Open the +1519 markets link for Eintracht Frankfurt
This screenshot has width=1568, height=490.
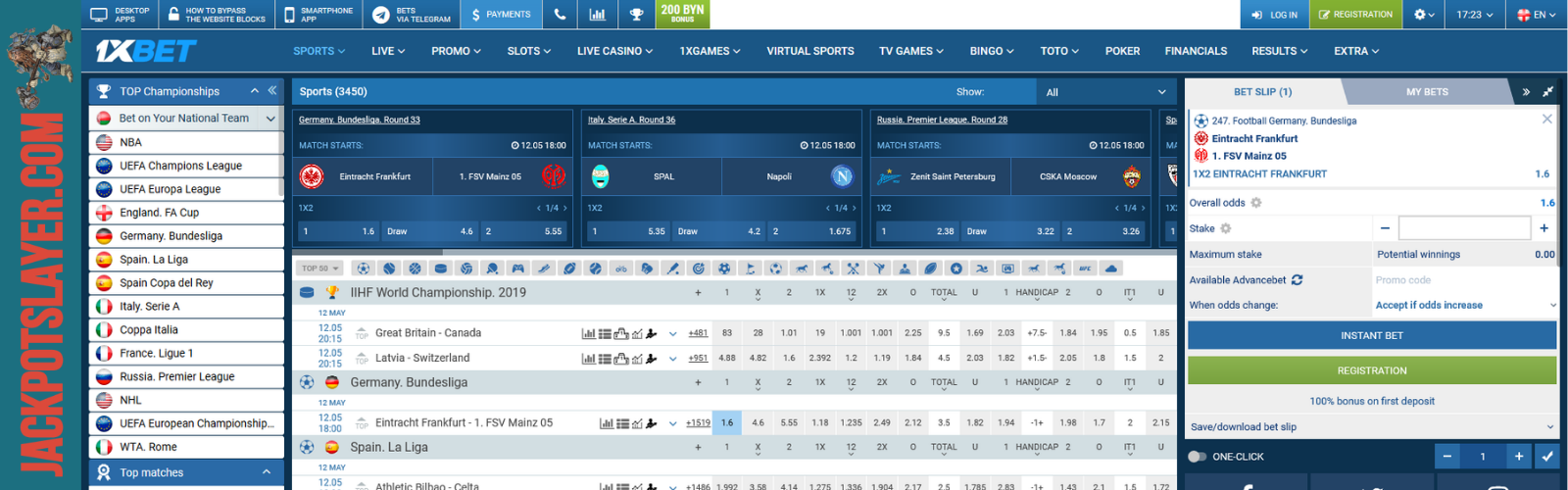point(698,423)
